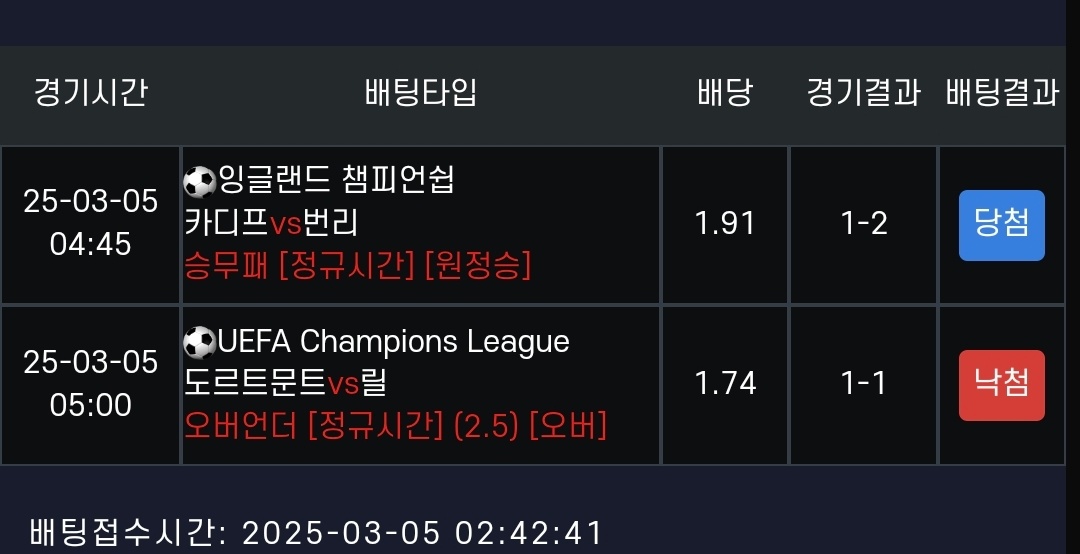
Task: Click the 배당 column header
Action: coord(725,93)
